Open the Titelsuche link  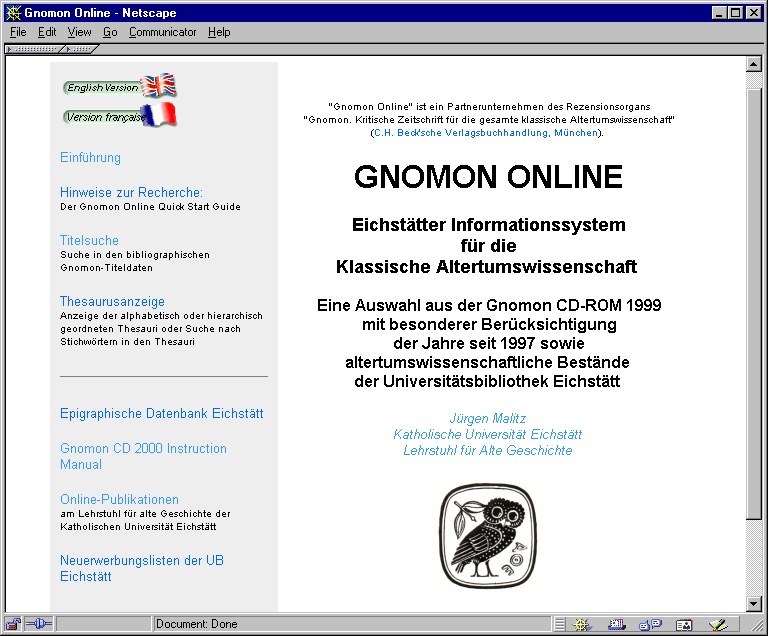89,240
